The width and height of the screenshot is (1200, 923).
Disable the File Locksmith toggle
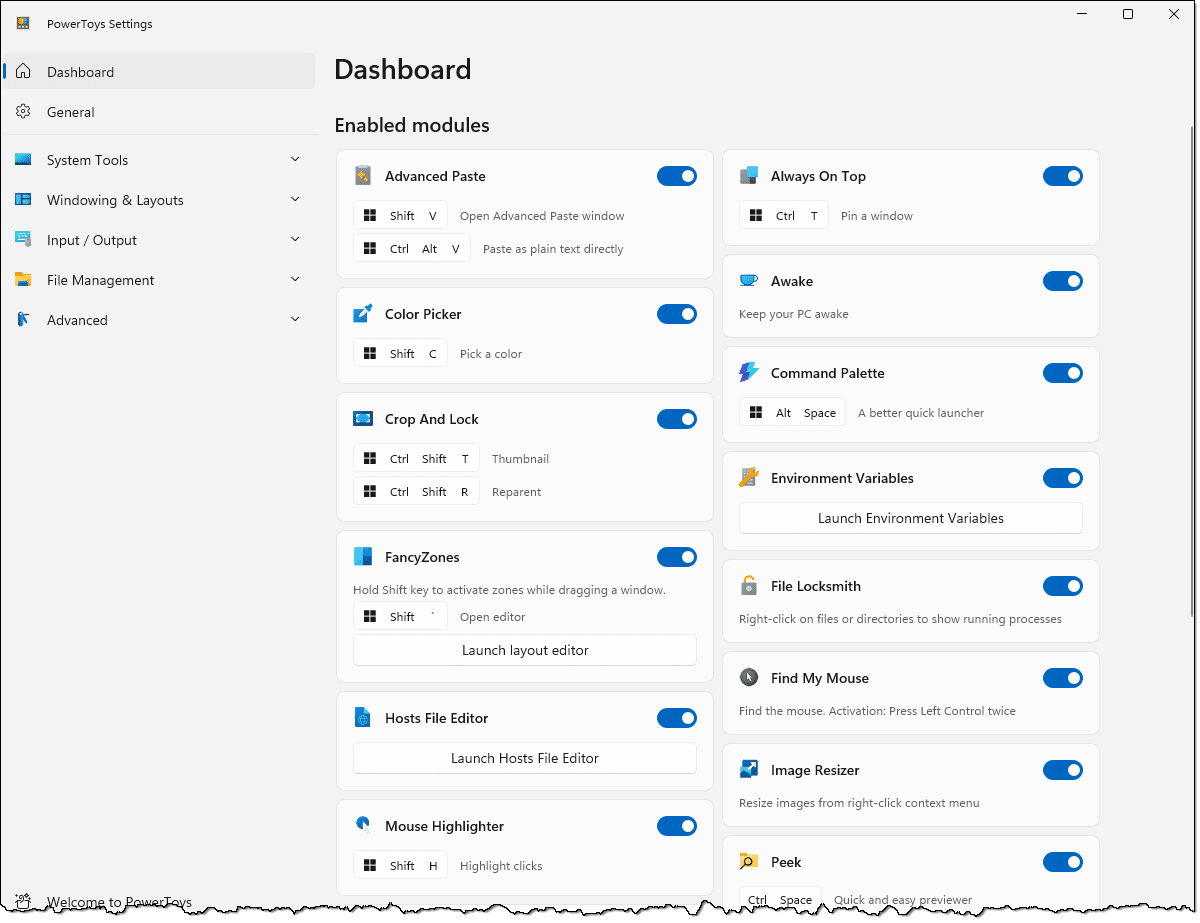pos(1063,586)
